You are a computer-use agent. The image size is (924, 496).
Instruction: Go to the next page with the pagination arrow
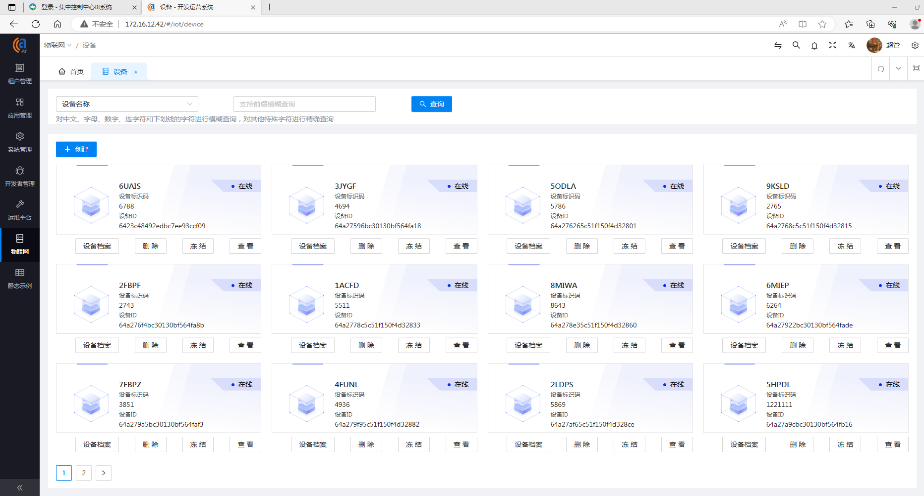(103, 472)
